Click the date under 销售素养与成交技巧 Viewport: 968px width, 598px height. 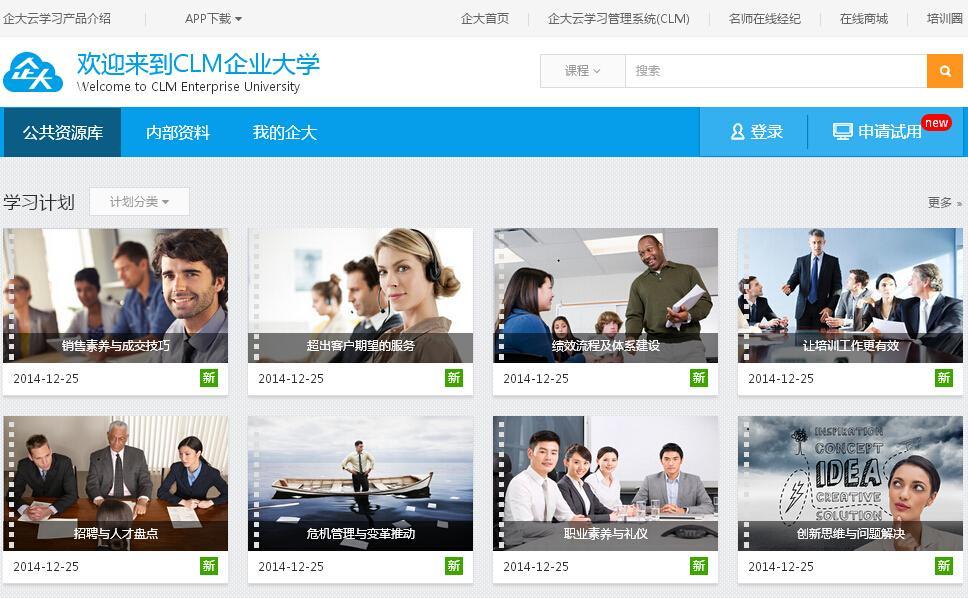point(46,379)
